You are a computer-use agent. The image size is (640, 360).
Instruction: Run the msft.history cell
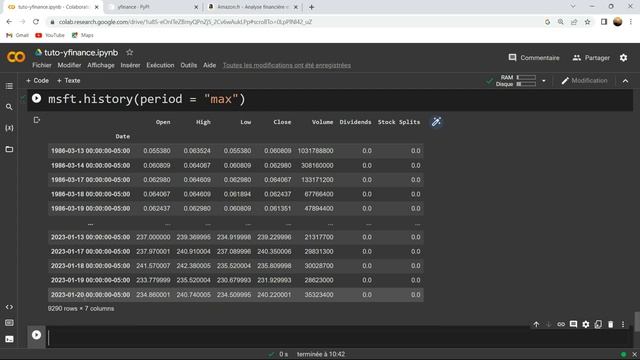tap(36, 98)
